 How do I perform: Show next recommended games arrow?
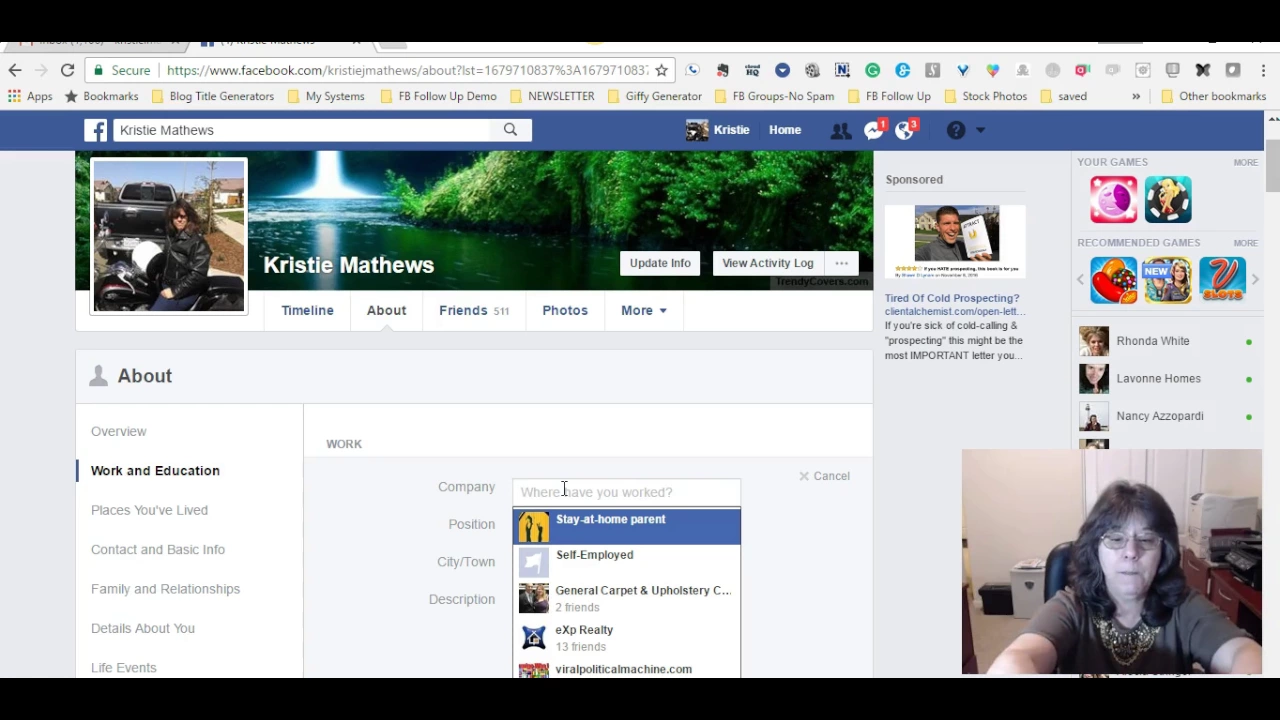click(1255, 280)
